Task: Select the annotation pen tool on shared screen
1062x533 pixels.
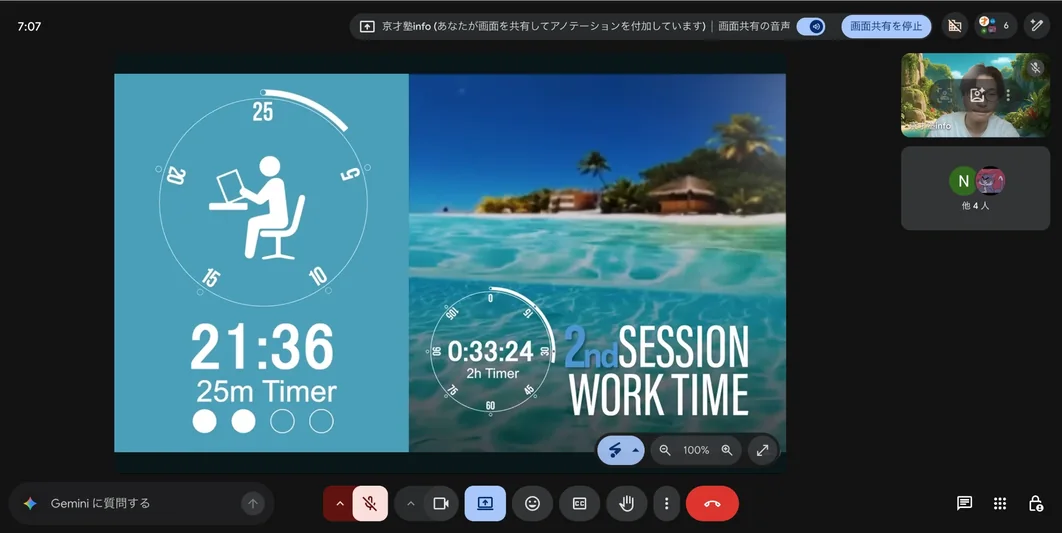Action: click(x=615, y=450)
